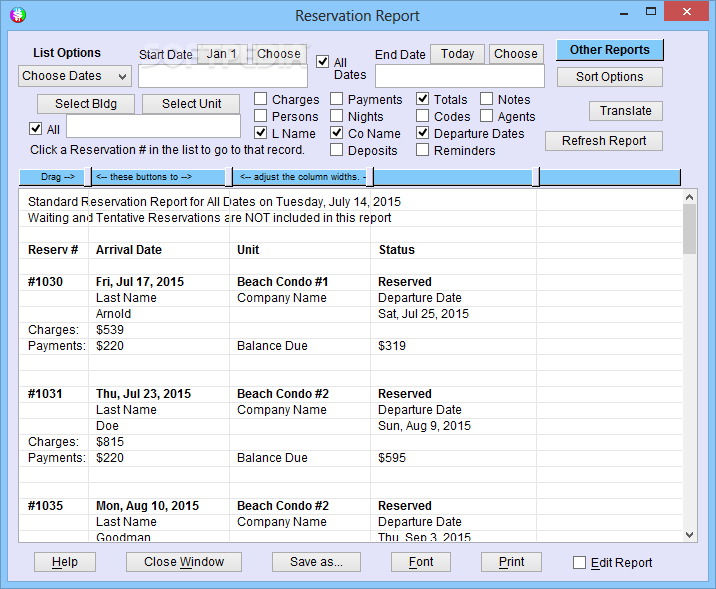The width and height of the screenshot is (716, 589).
Task: Click the second column width handle
Action: 229,177
